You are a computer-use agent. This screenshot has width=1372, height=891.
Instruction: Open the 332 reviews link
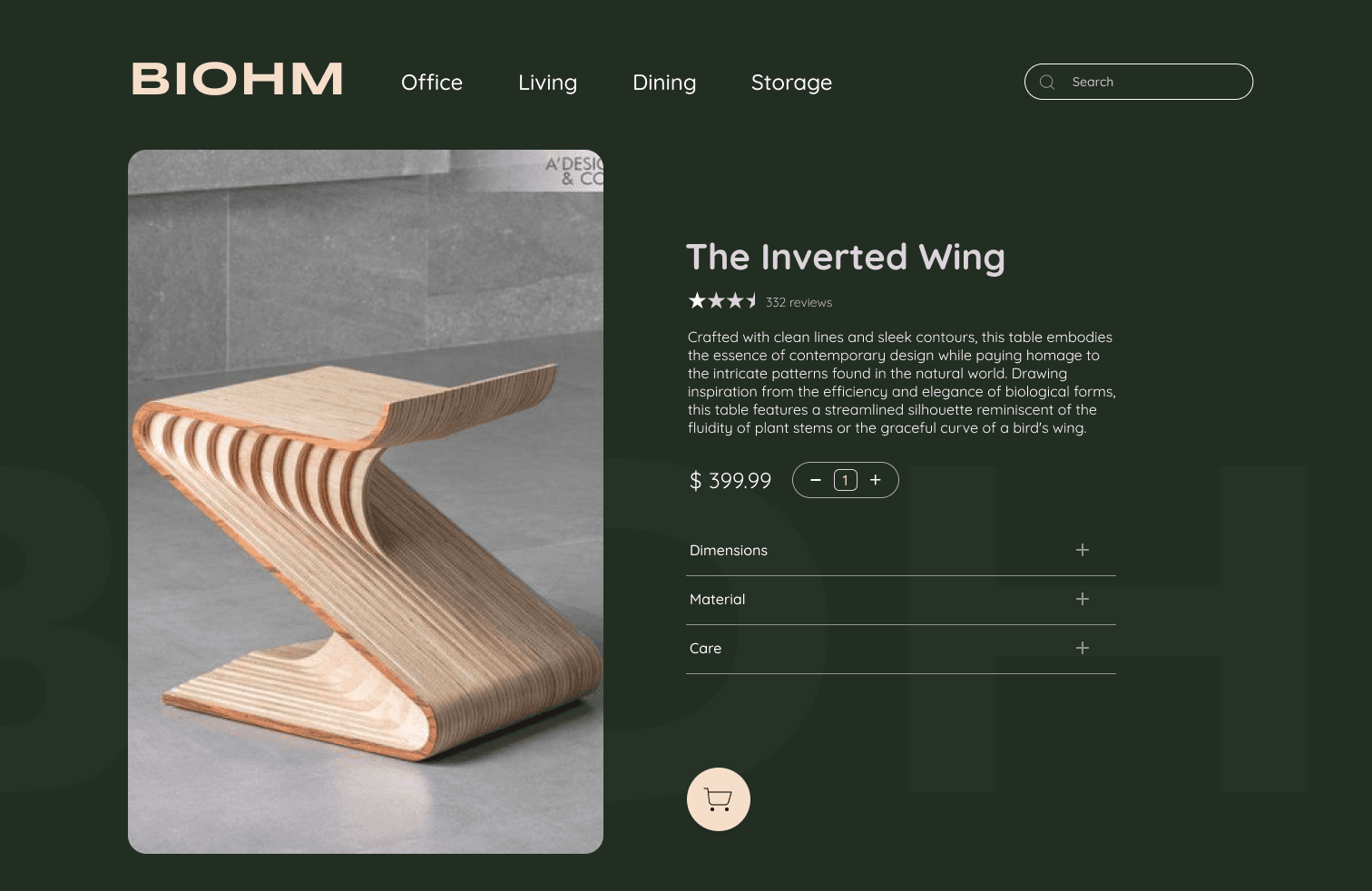799,302
